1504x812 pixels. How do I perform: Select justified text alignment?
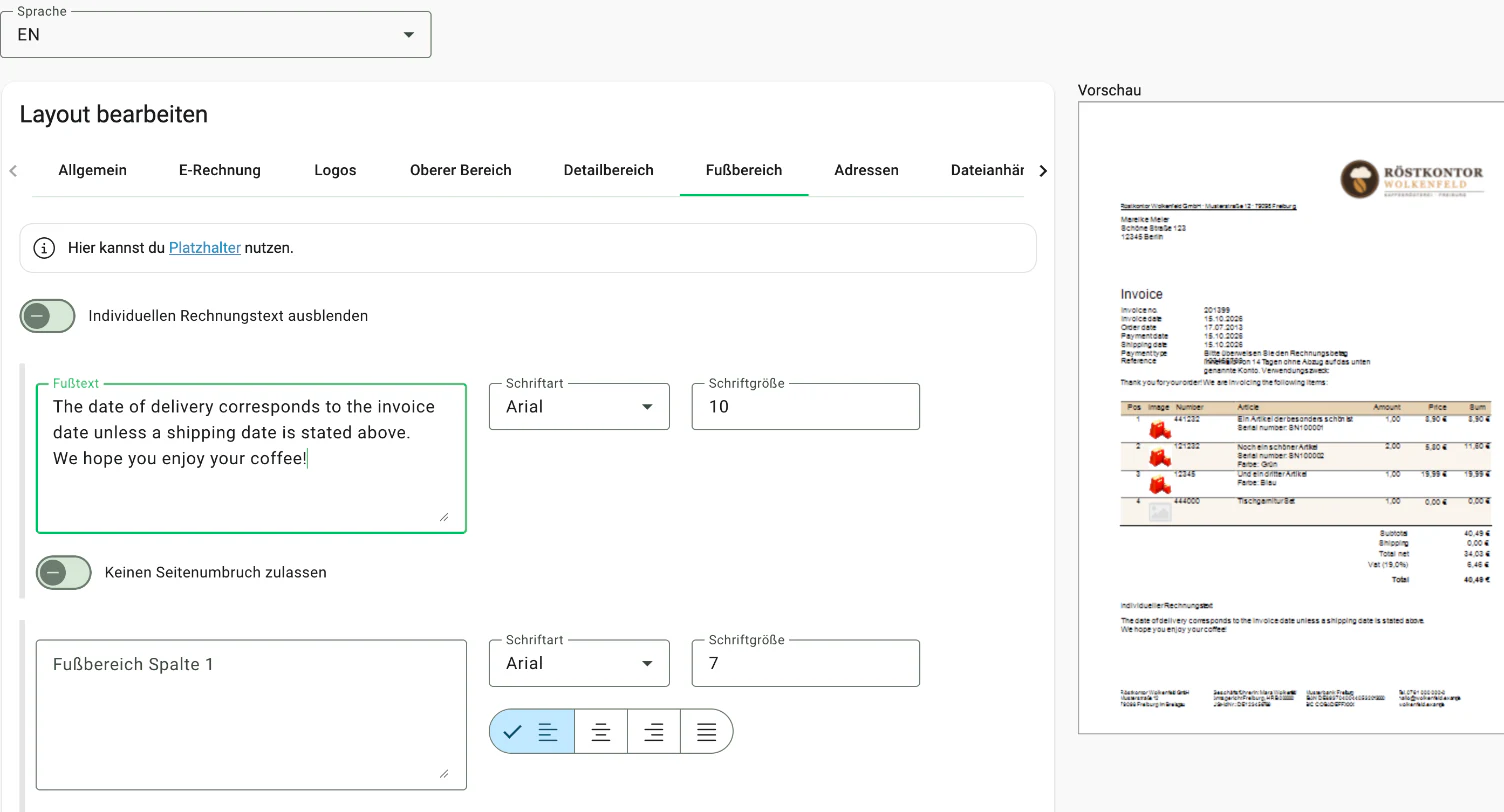[x=706, y=732]
